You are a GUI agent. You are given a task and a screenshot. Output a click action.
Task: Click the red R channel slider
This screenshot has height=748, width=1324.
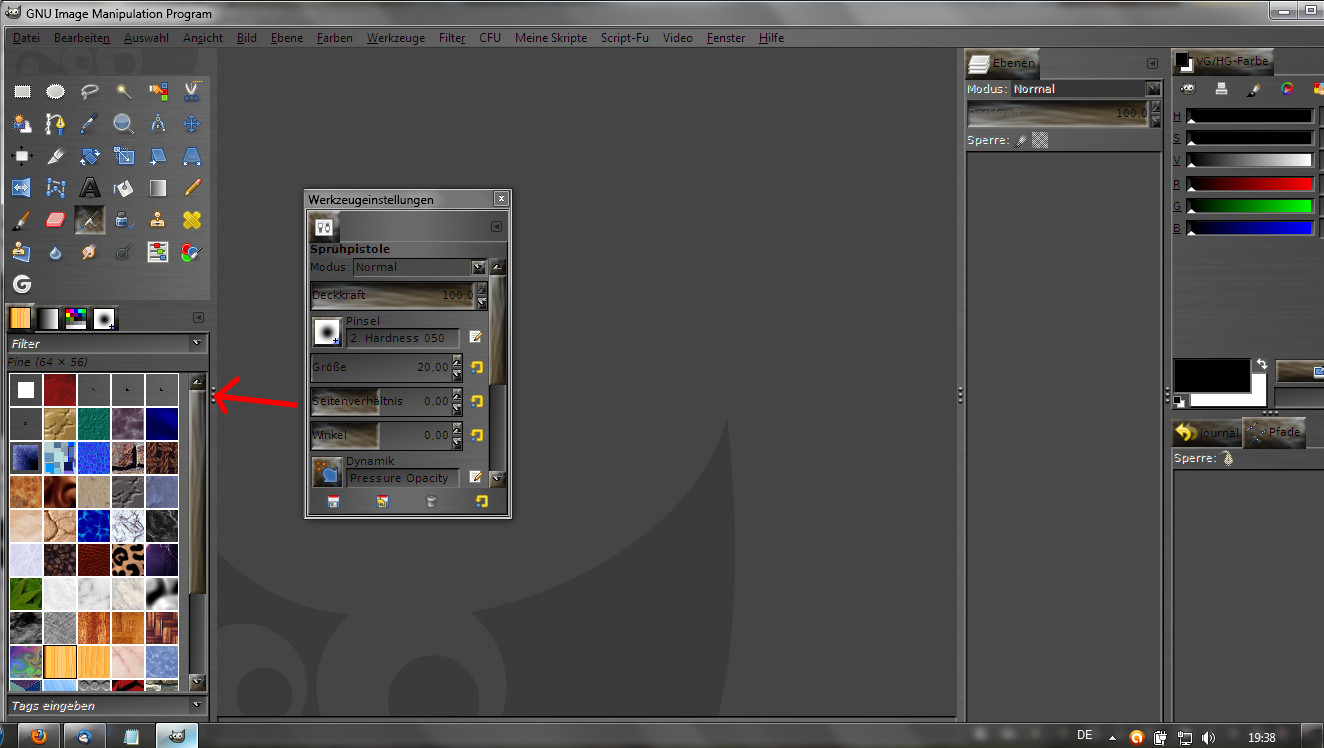pyautogui.click(x=1249, y=184)
